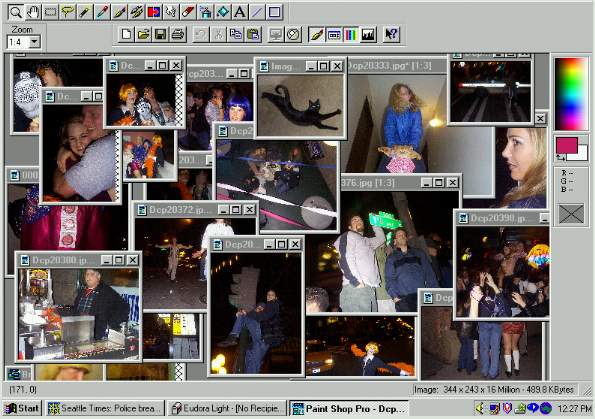Select the Shapes tool

coord(274,12)
